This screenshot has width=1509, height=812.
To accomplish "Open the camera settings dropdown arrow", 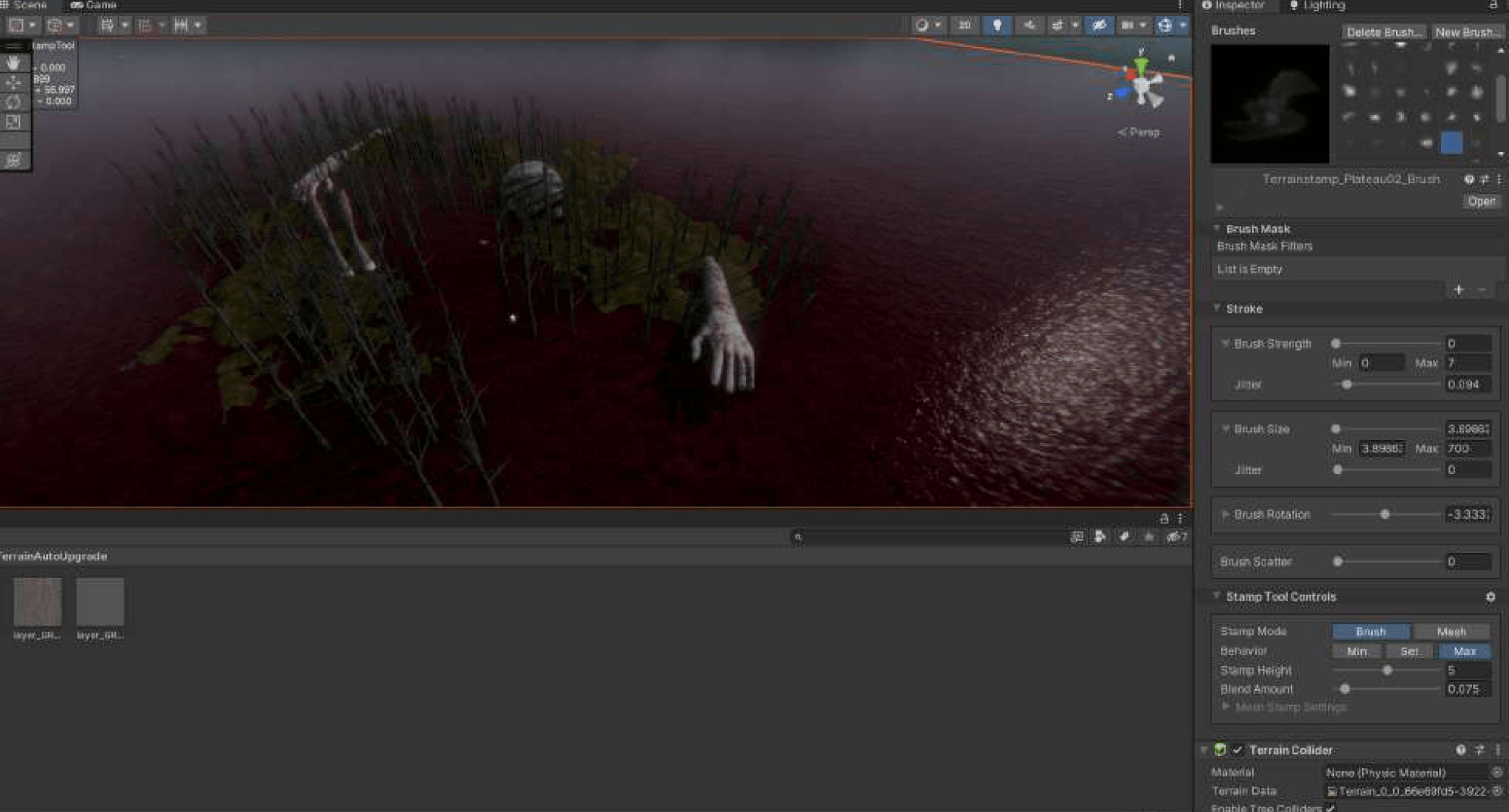I will pos(1142,25).
